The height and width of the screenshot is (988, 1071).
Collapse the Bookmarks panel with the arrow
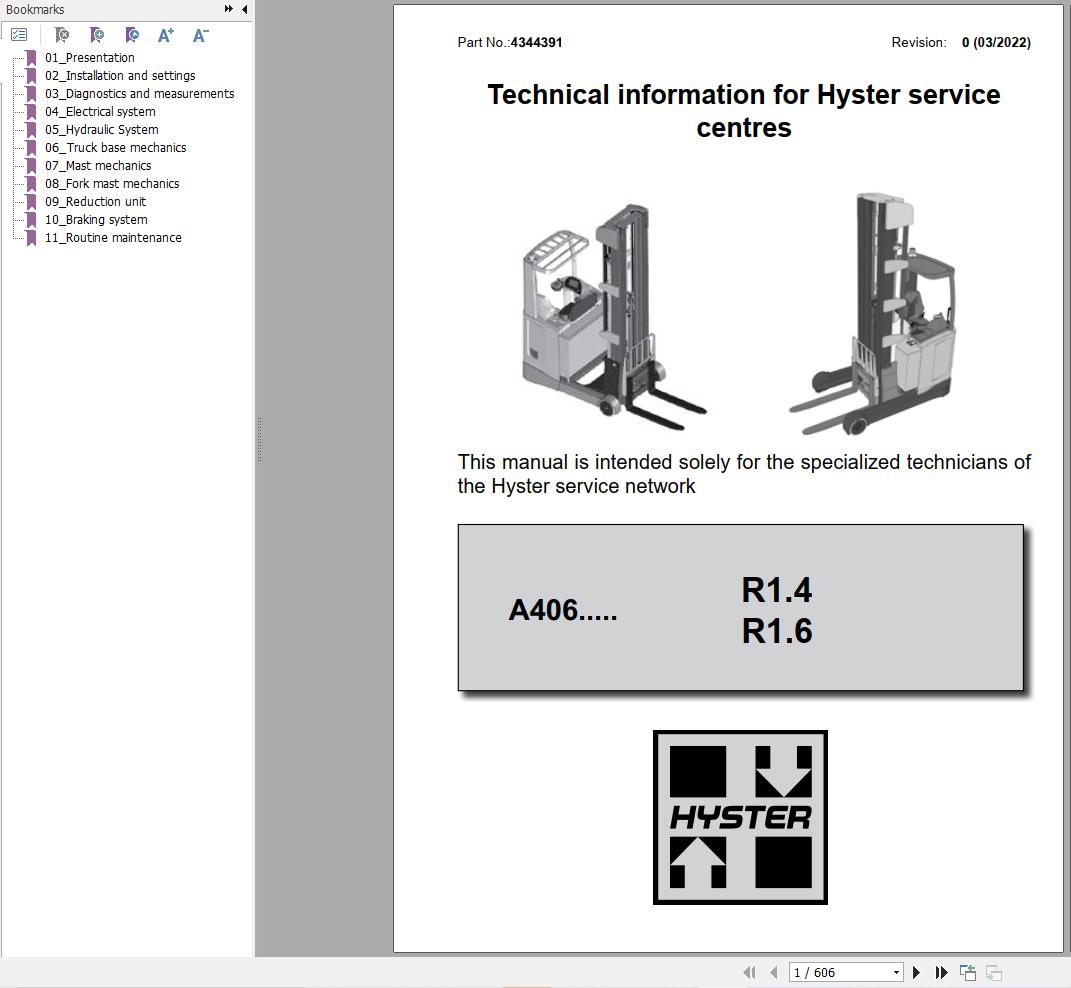[x=243, y=9]
